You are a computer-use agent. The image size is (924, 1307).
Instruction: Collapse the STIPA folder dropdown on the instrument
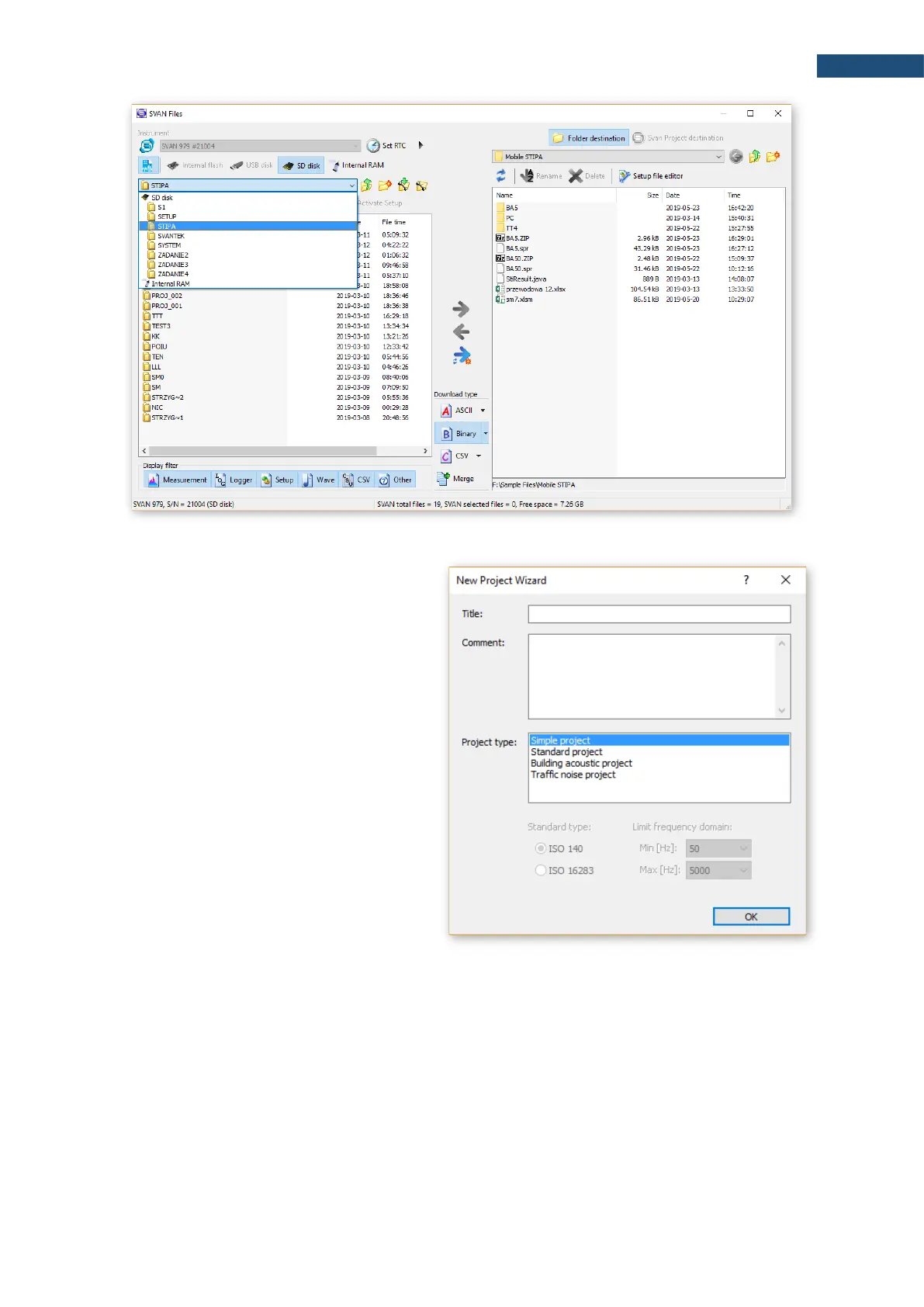point(351,185)
